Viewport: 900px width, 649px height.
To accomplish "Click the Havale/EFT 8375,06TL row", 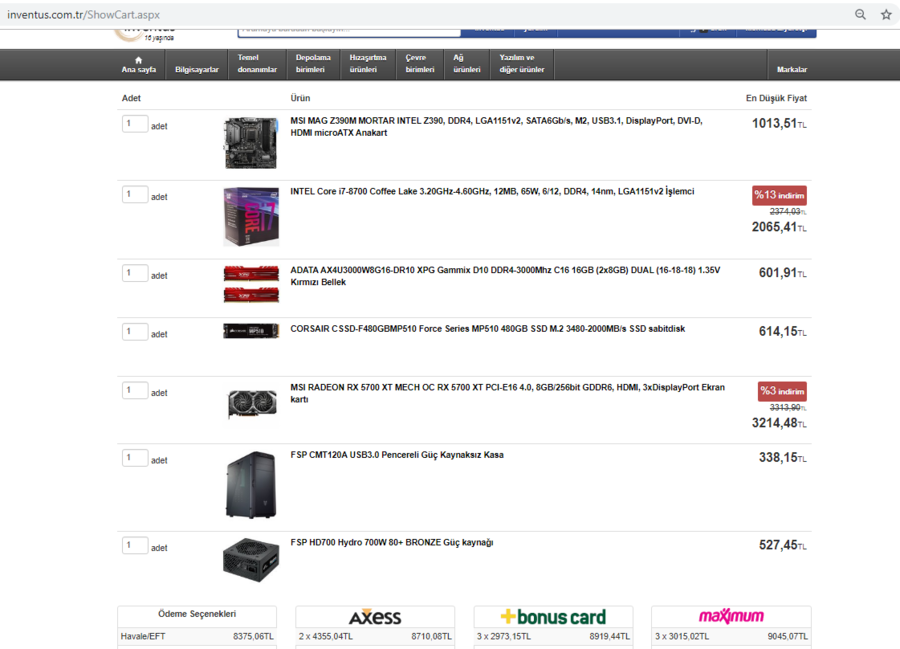I will point(197,636).
